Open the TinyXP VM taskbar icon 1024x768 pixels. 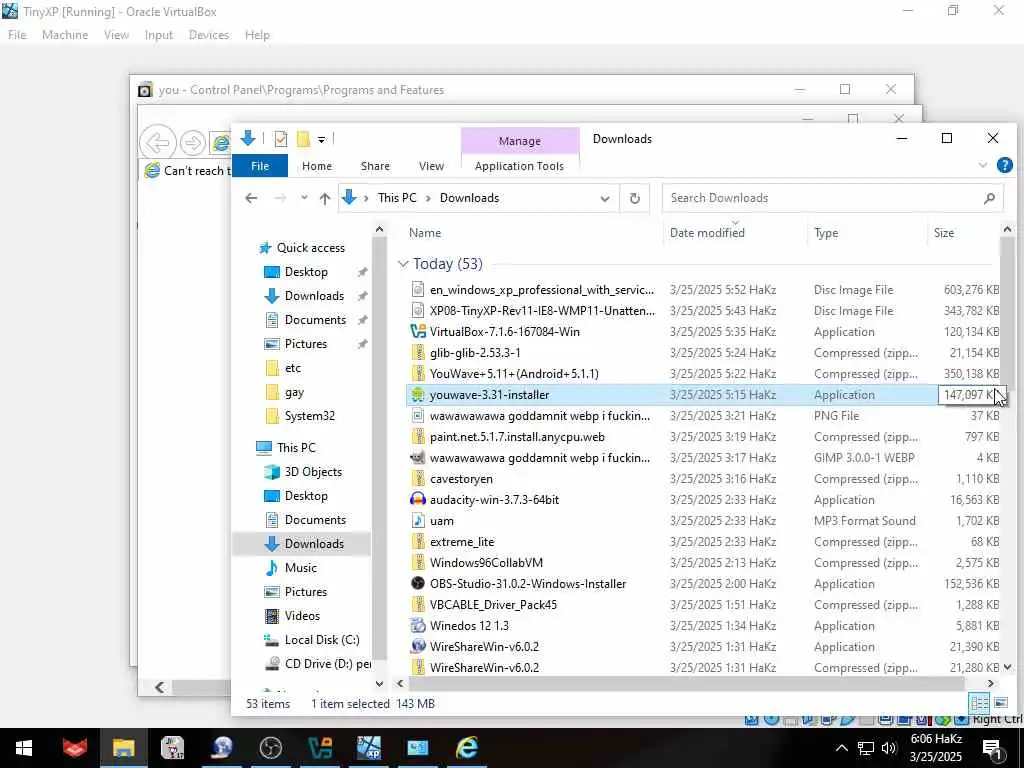[x=369, y=748]
